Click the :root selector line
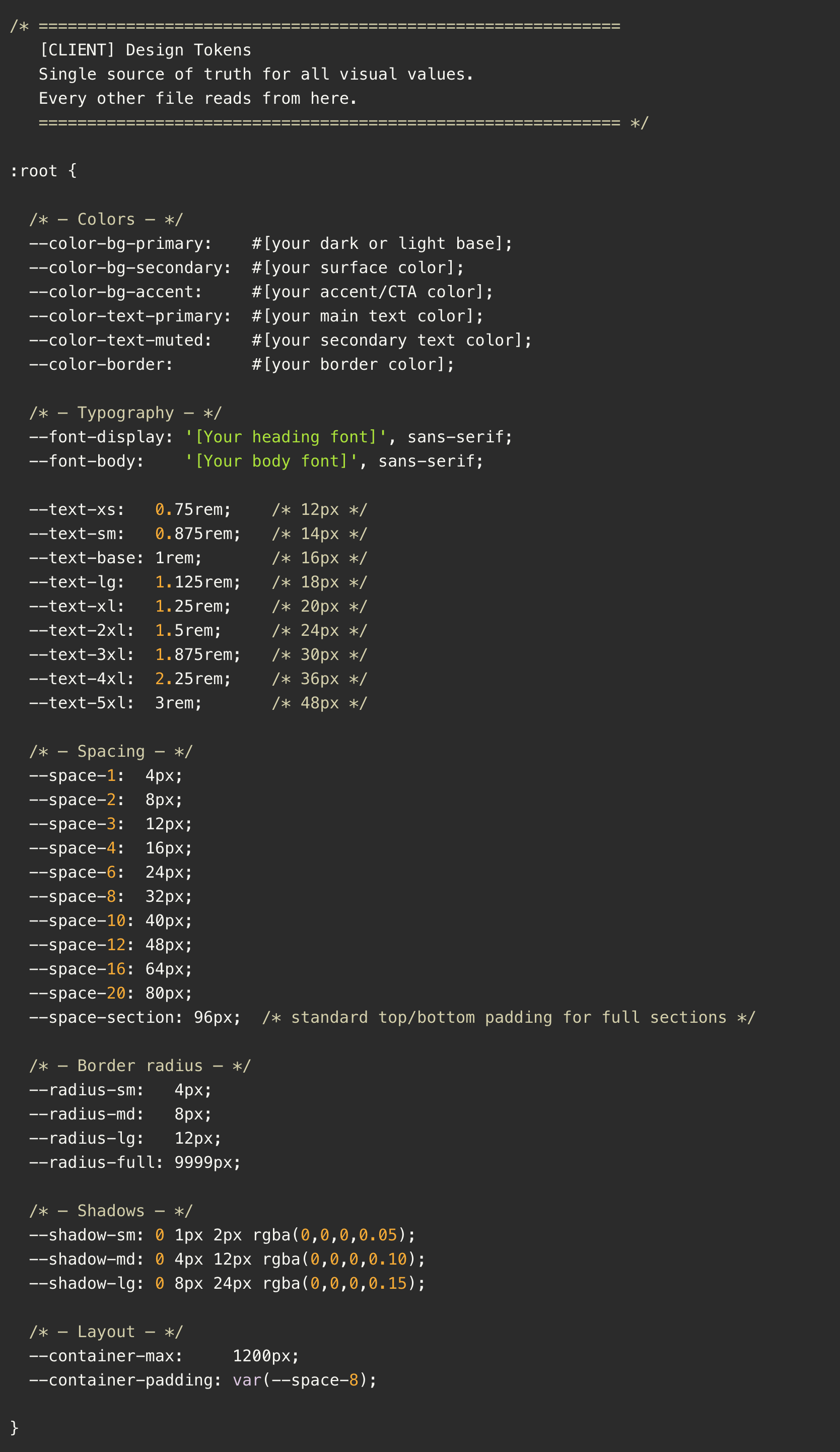Screen dimensions: 840x1452 [43, 171]
